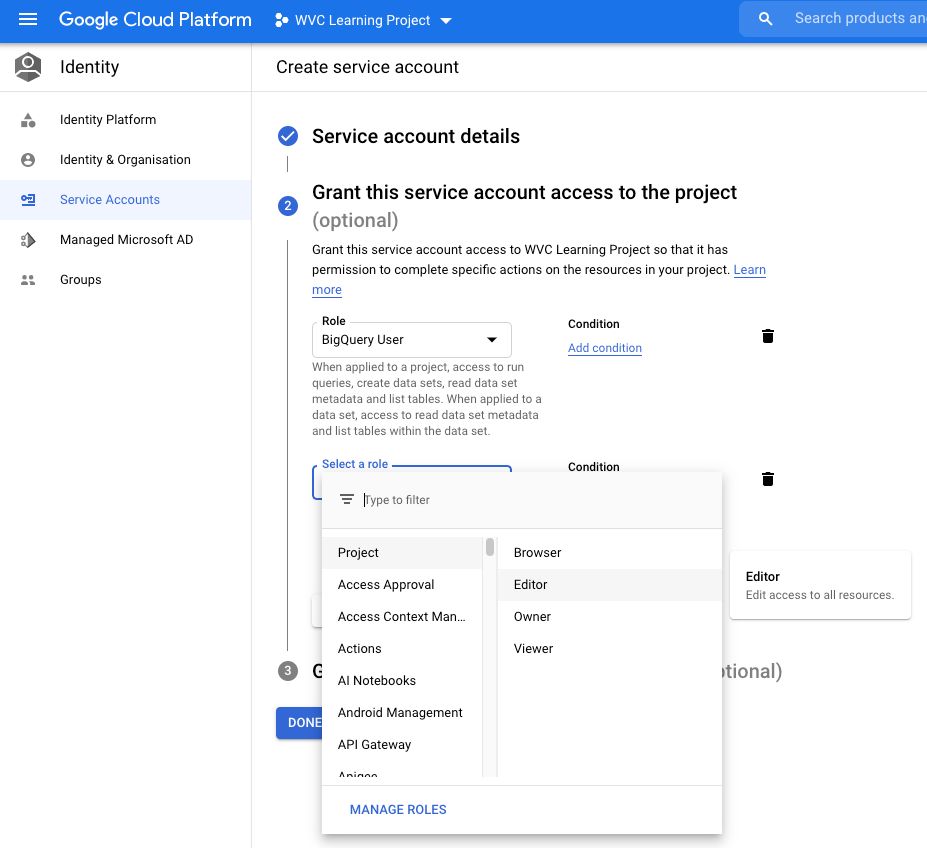Open Managed Microsoft AD page
927x848 pixels.
(126, 239)
